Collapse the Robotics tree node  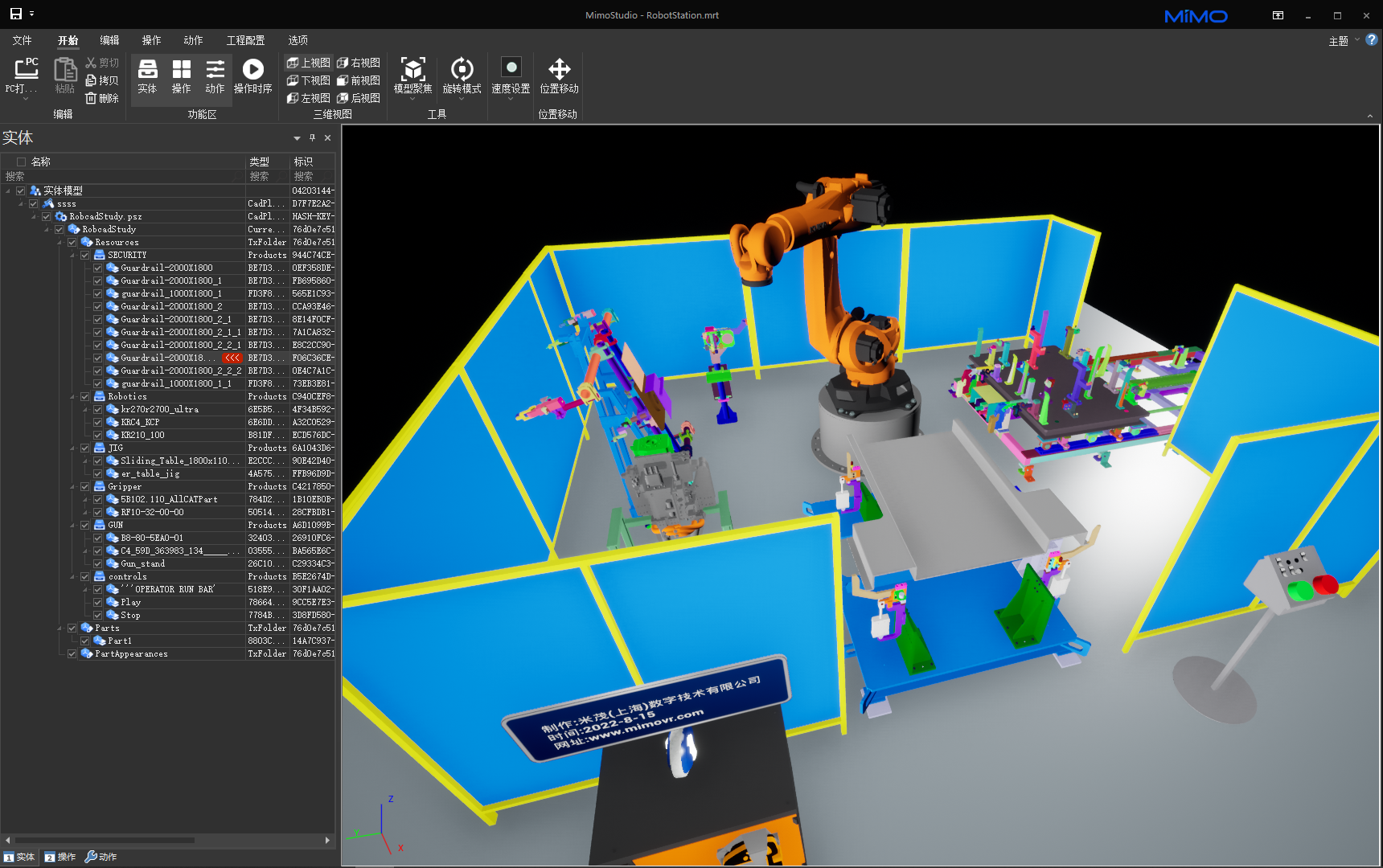pyautogui.click(x=73, y=397)
